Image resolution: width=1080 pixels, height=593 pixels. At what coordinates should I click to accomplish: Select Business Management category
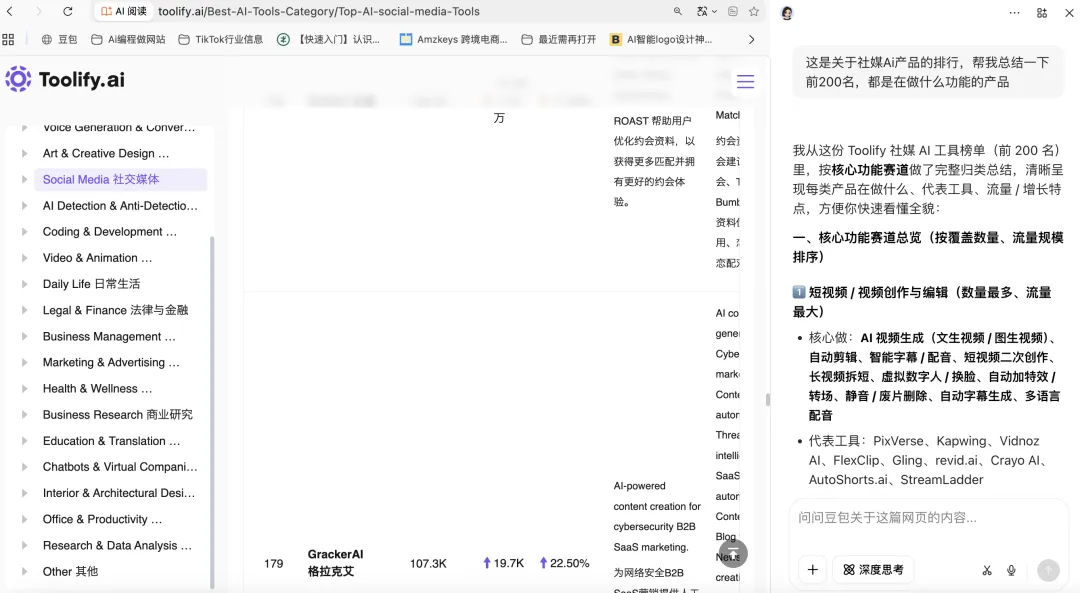109,336
